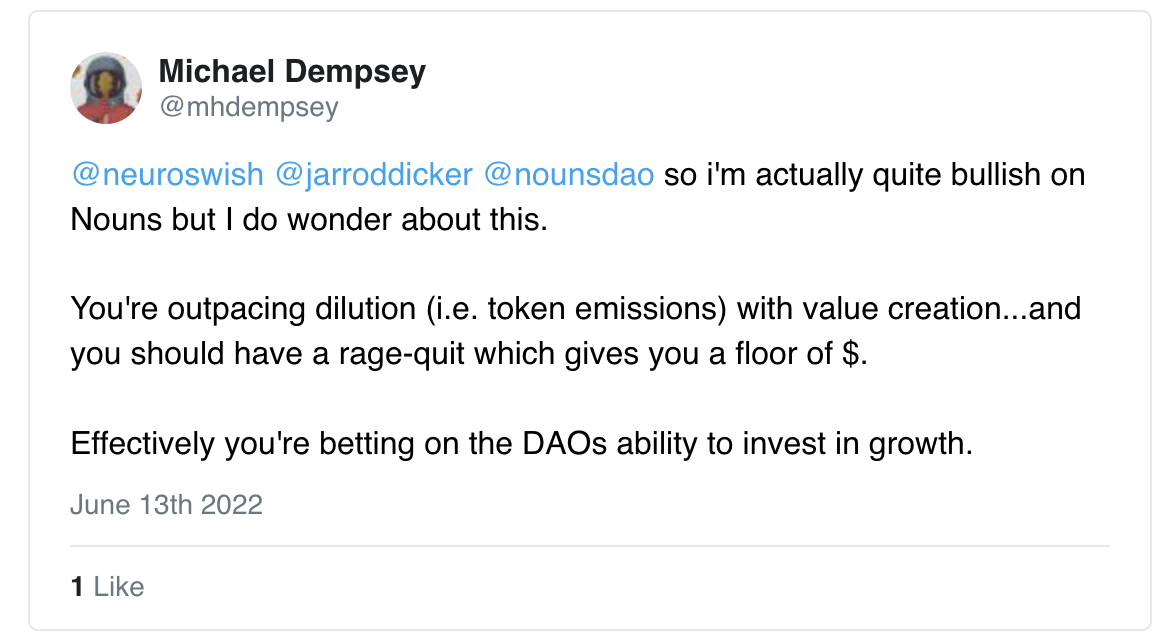The width and height of the screenshot is (1166, 634).
Task: Click the number 1 in the like count
Action: (77, 586)
